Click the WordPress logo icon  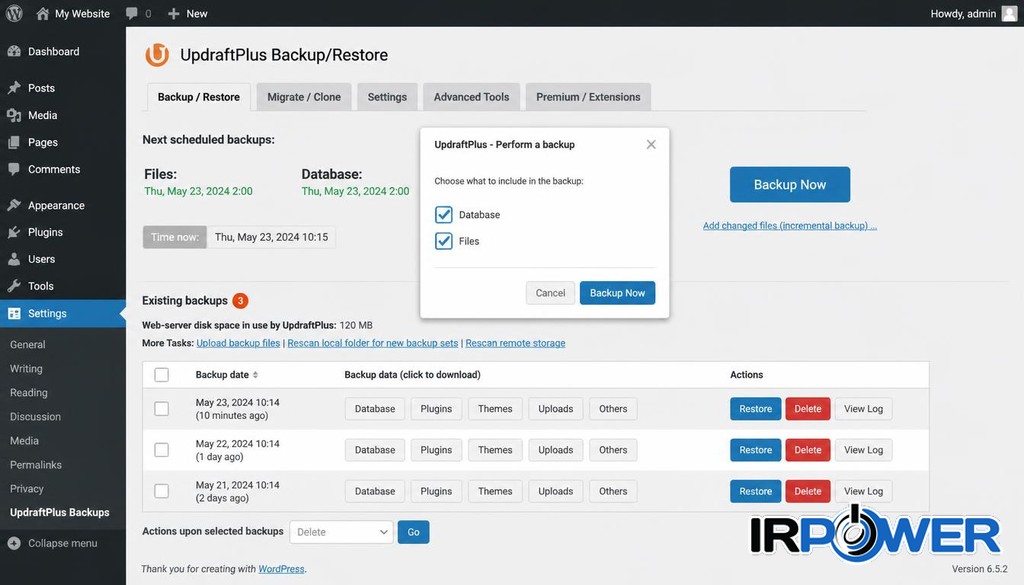14,13
